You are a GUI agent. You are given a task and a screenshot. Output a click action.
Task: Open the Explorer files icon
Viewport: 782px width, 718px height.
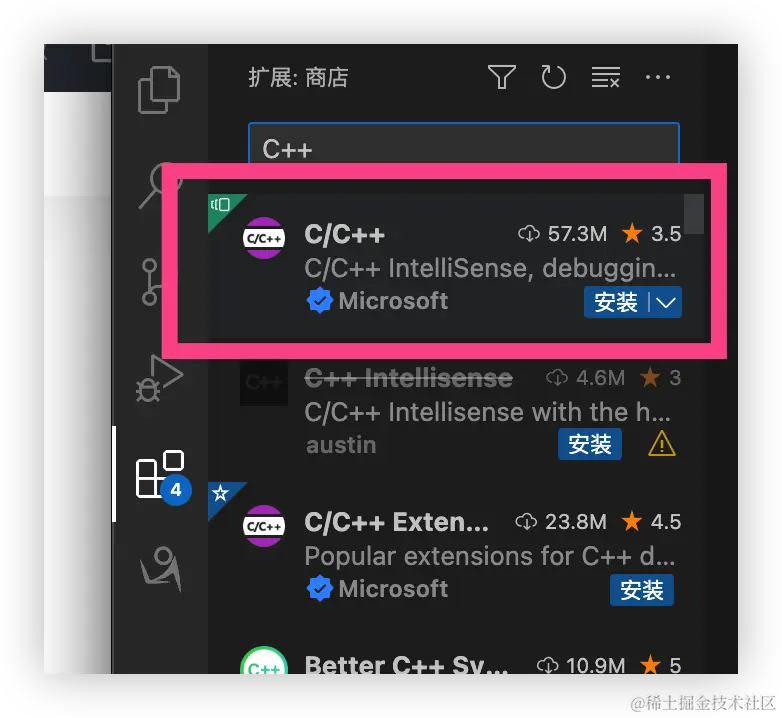click(159, 89)
